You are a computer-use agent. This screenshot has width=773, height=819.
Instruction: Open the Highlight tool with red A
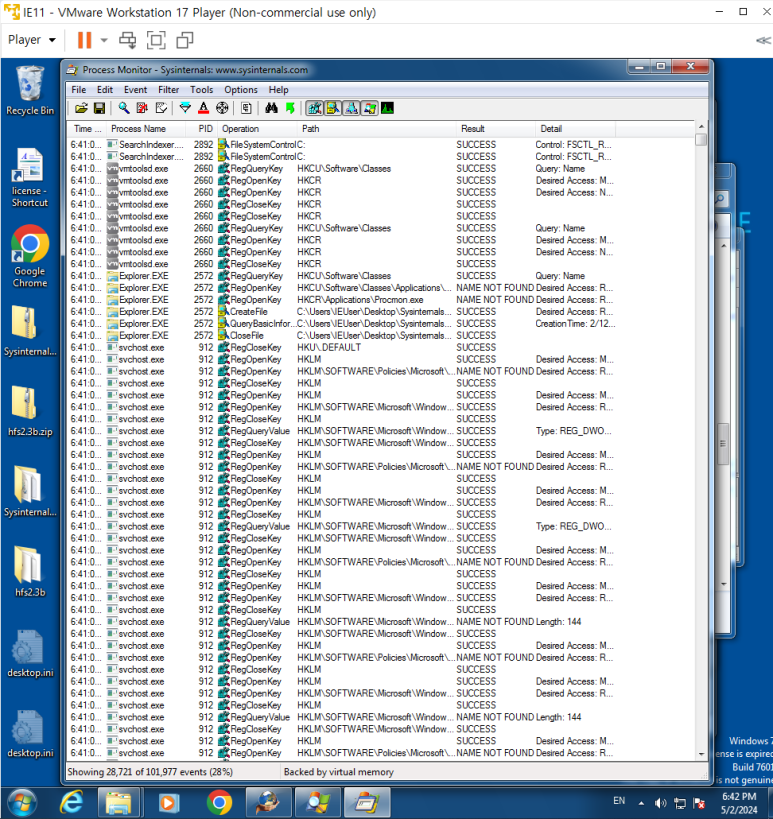point(204,108)
